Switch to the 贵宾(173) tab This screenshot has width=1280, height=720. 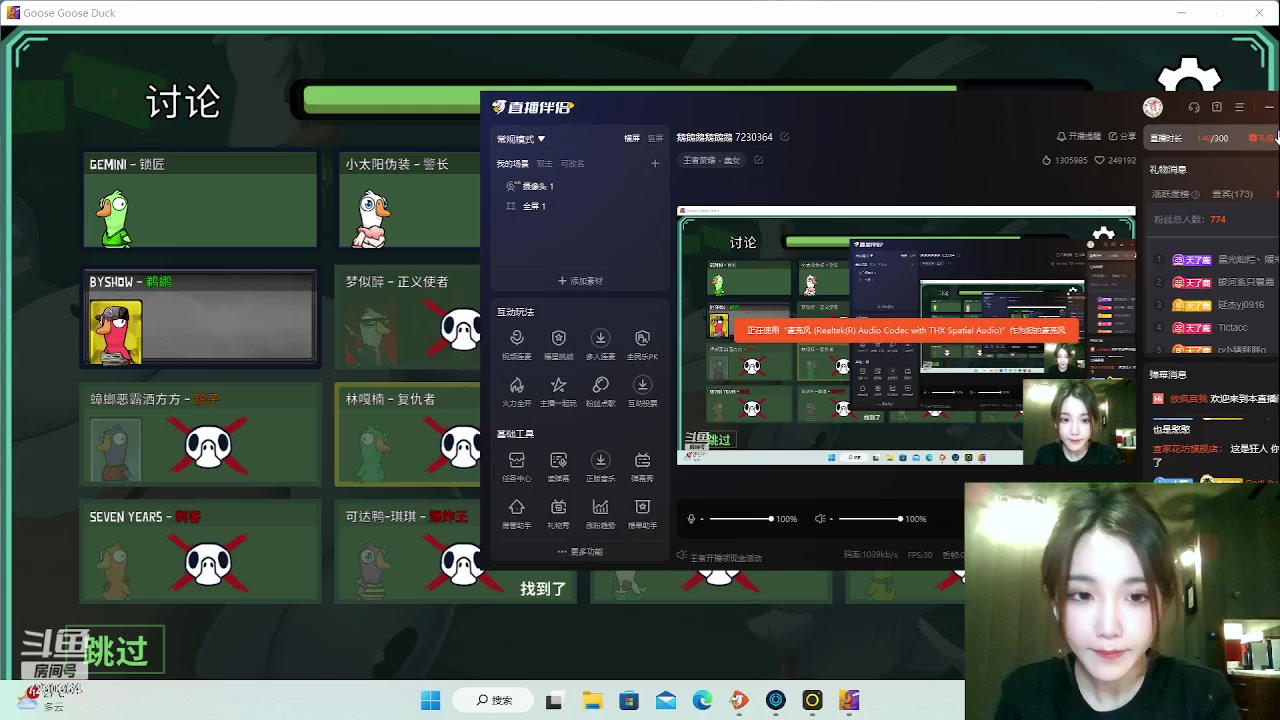(x=1232, y=194)
